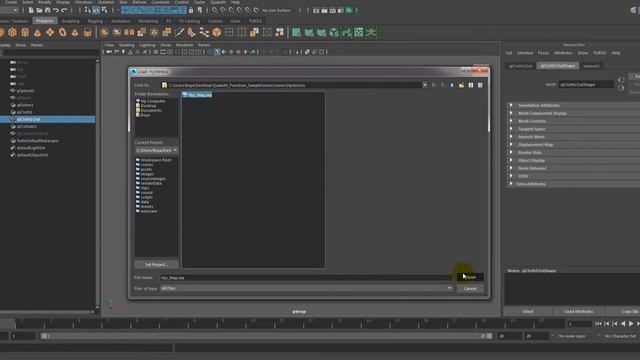Click the first green Qualoth shelf icon

pos(297,32)
